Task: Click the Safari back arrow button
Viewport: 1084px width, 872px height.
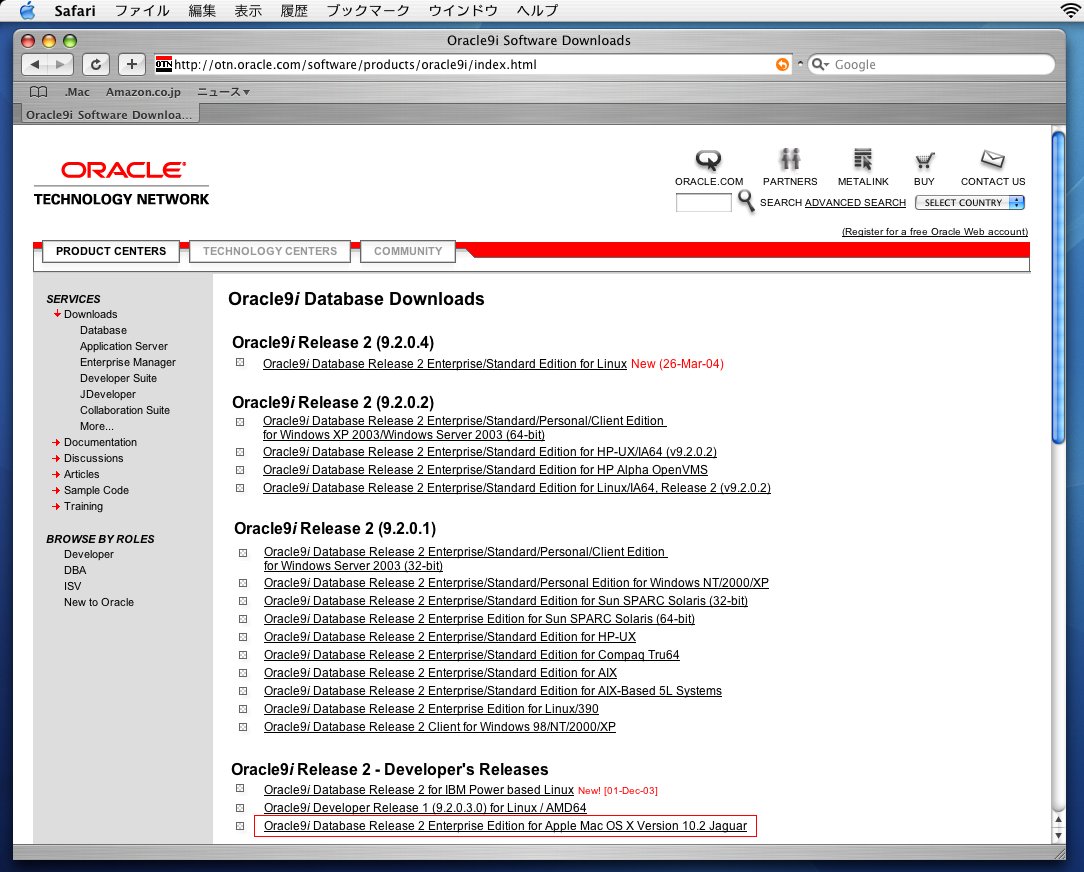Action: [35, 64]
